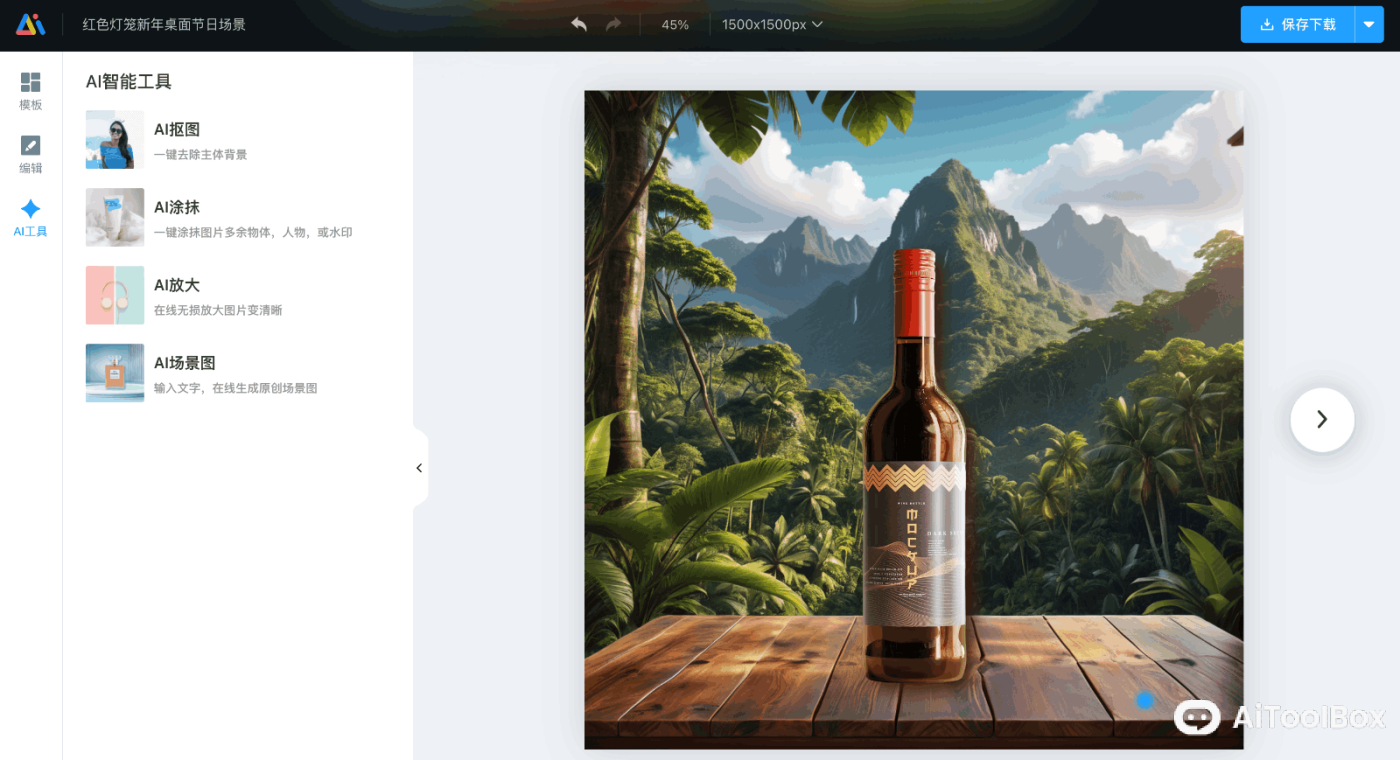Click the AI抠图 woman thumbnail
Viewport: 1400px width, 760px height.
[115, 139]
